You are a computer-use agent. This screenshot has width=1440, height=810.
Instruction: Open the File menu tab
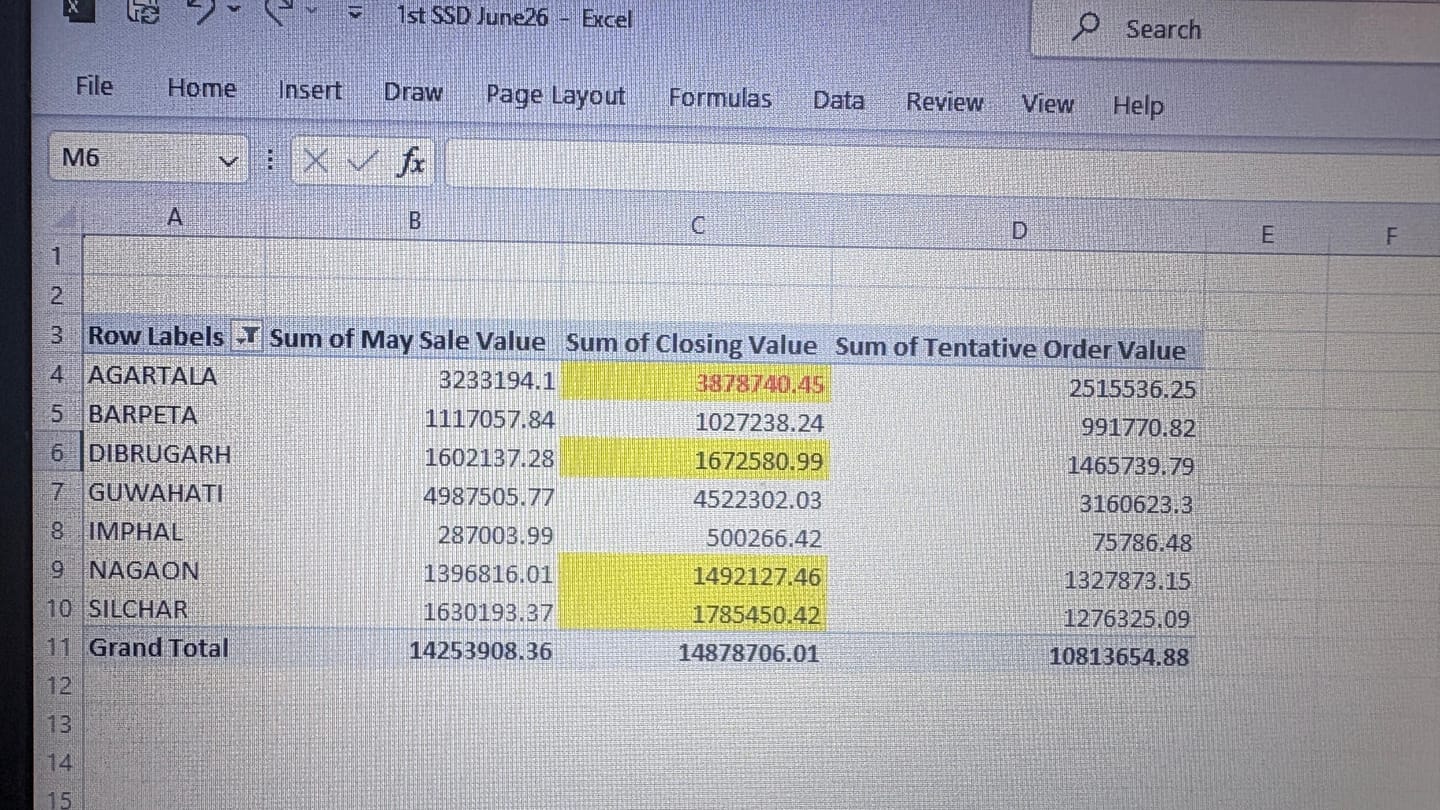point(94,86)
